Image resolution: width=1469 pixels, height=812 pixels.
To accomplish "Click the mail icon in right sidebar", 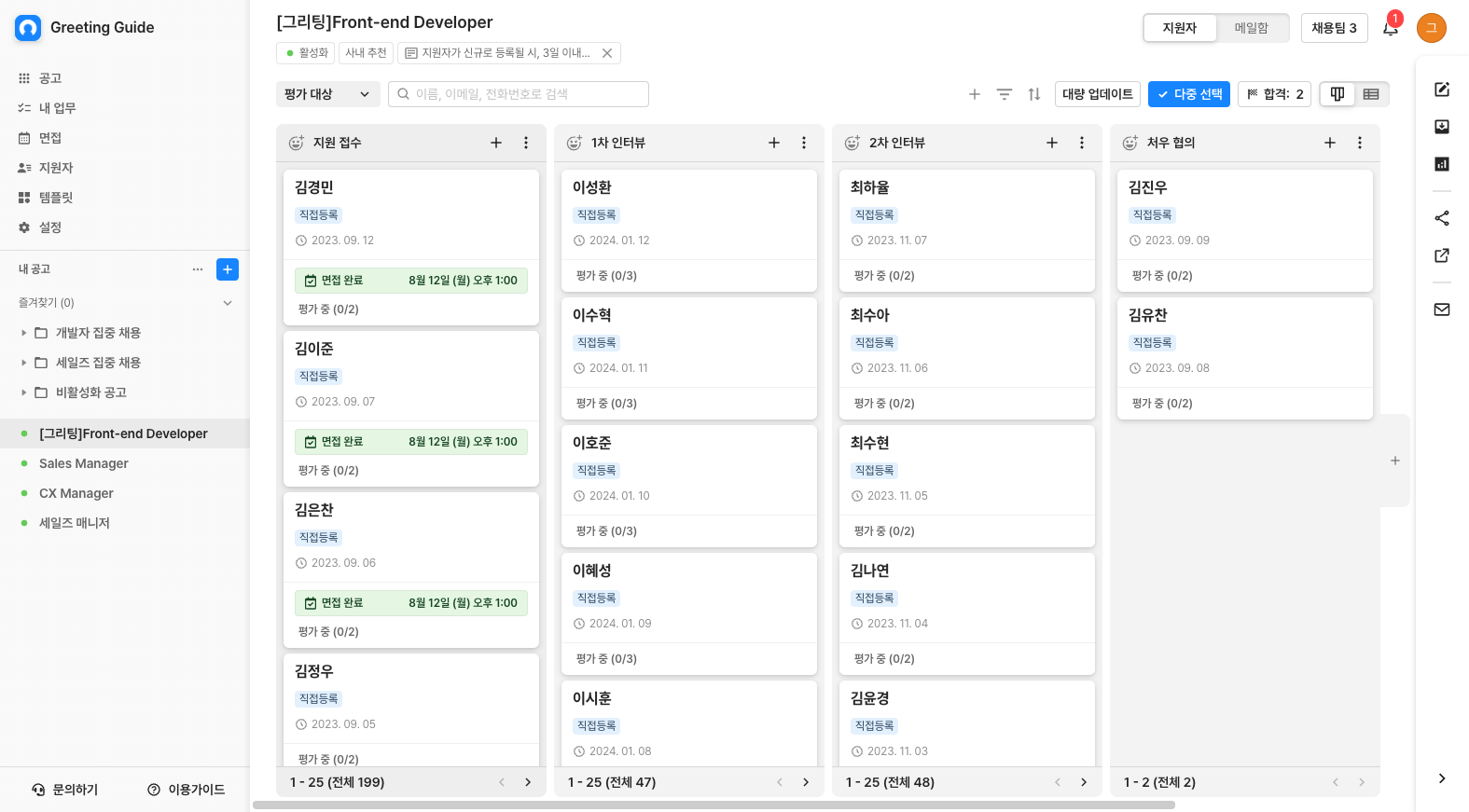I will 1442,310.
